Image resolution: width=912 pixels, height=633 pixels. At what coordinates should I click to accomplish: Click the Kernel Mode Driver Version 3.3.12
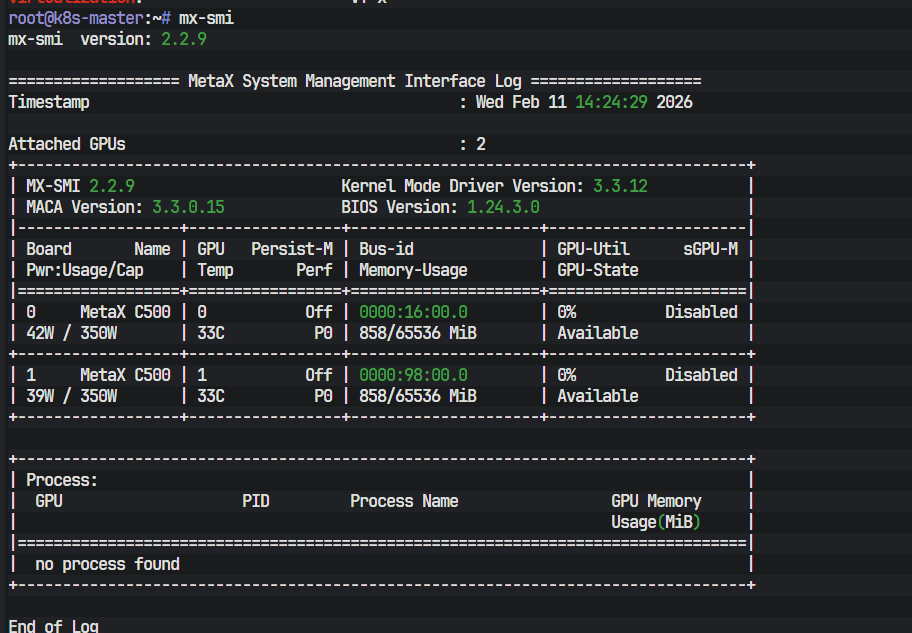(x=620, y=186)
